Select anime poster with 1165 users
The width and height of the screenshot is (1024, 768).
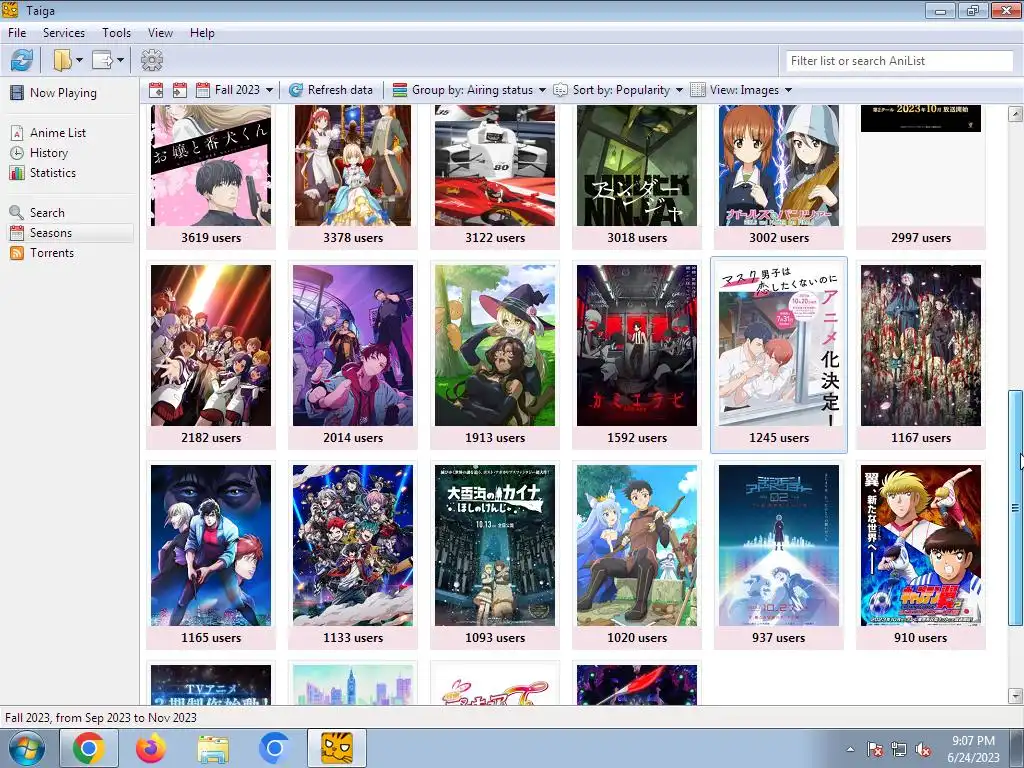tap(211, 554)
